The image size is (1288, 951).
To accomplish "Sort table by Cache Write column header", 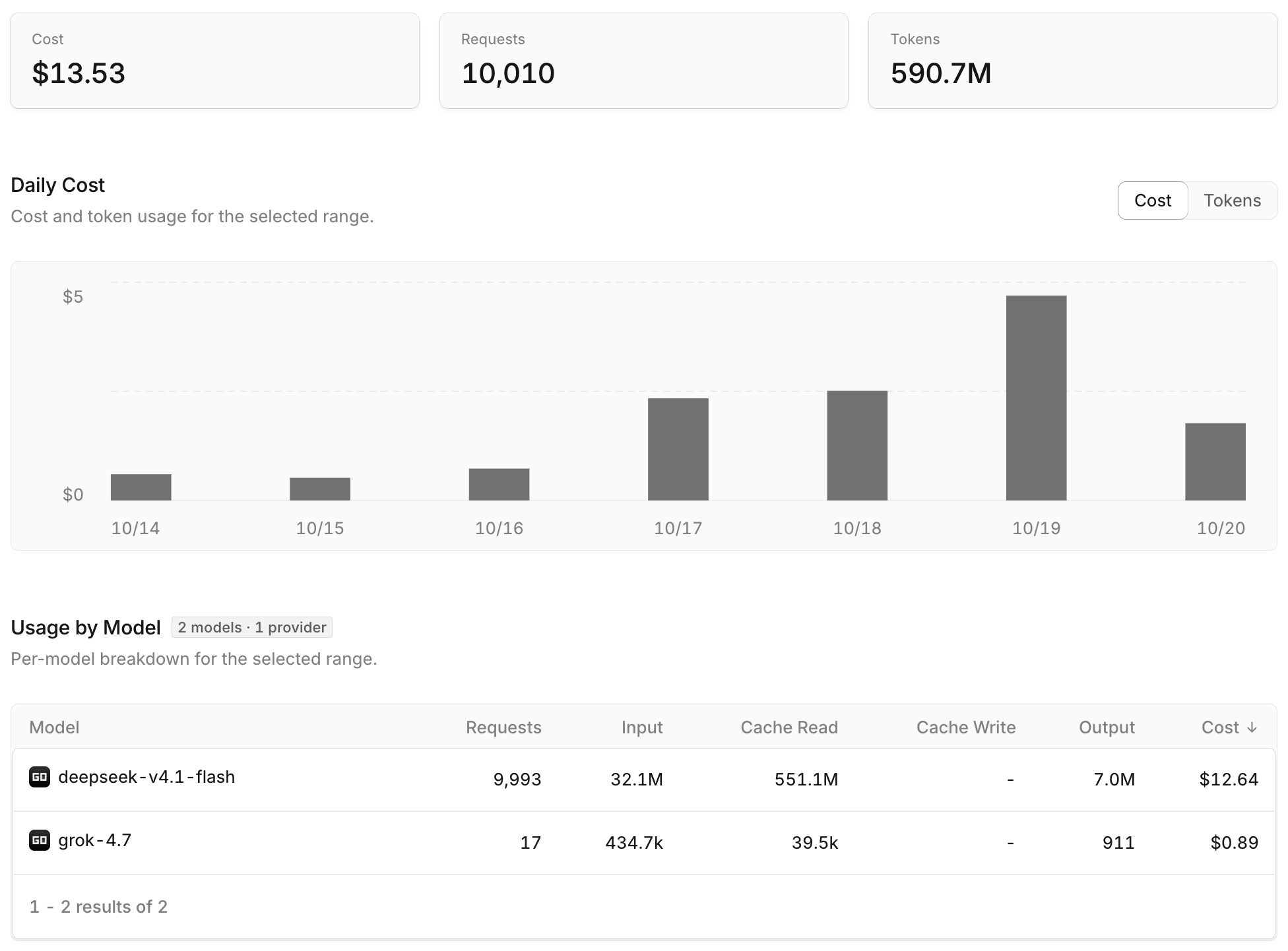I will click(x=966, y=727).
